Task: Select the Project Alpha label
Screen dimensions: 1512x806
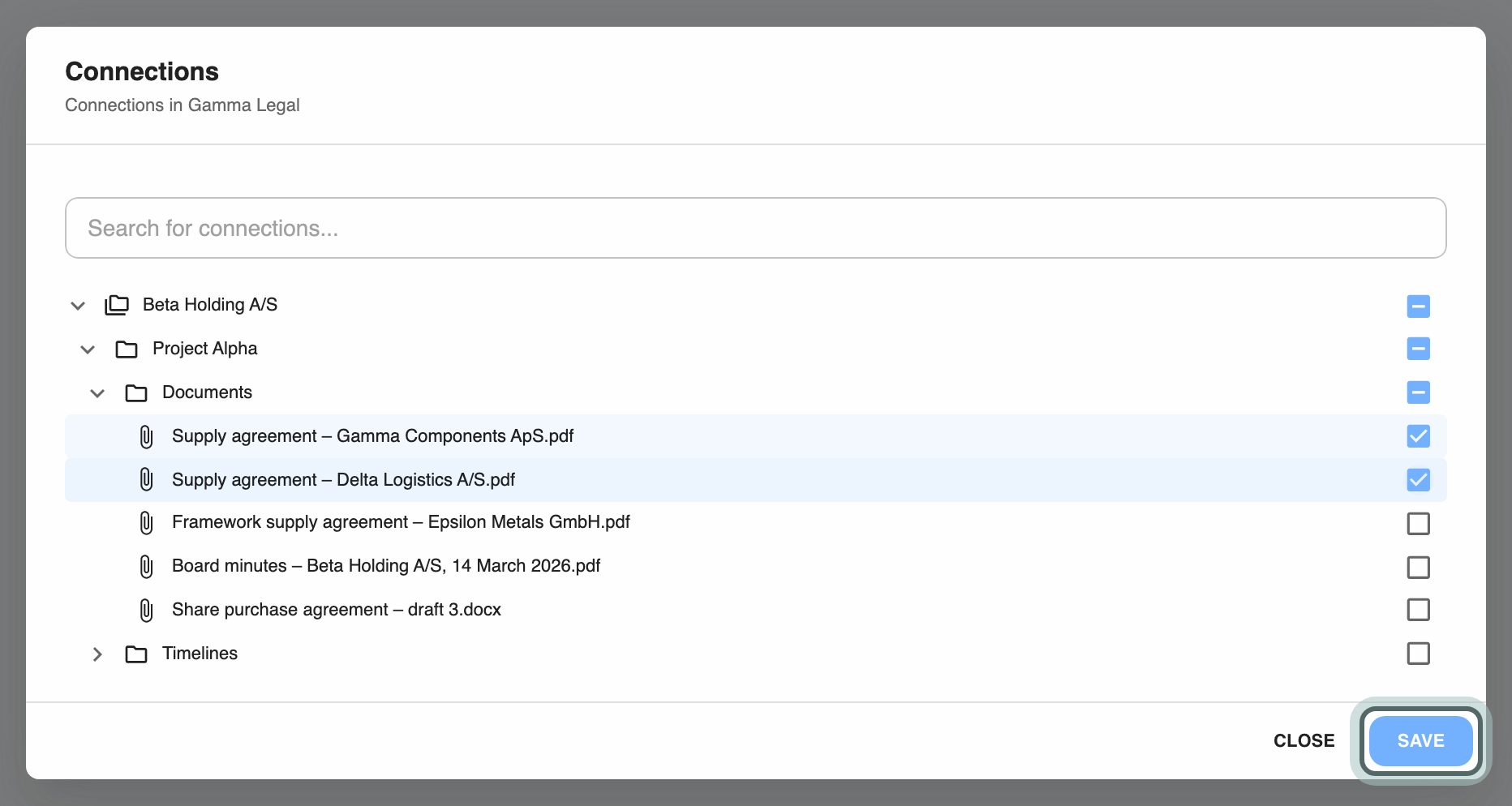Action: tap(205, 349)
